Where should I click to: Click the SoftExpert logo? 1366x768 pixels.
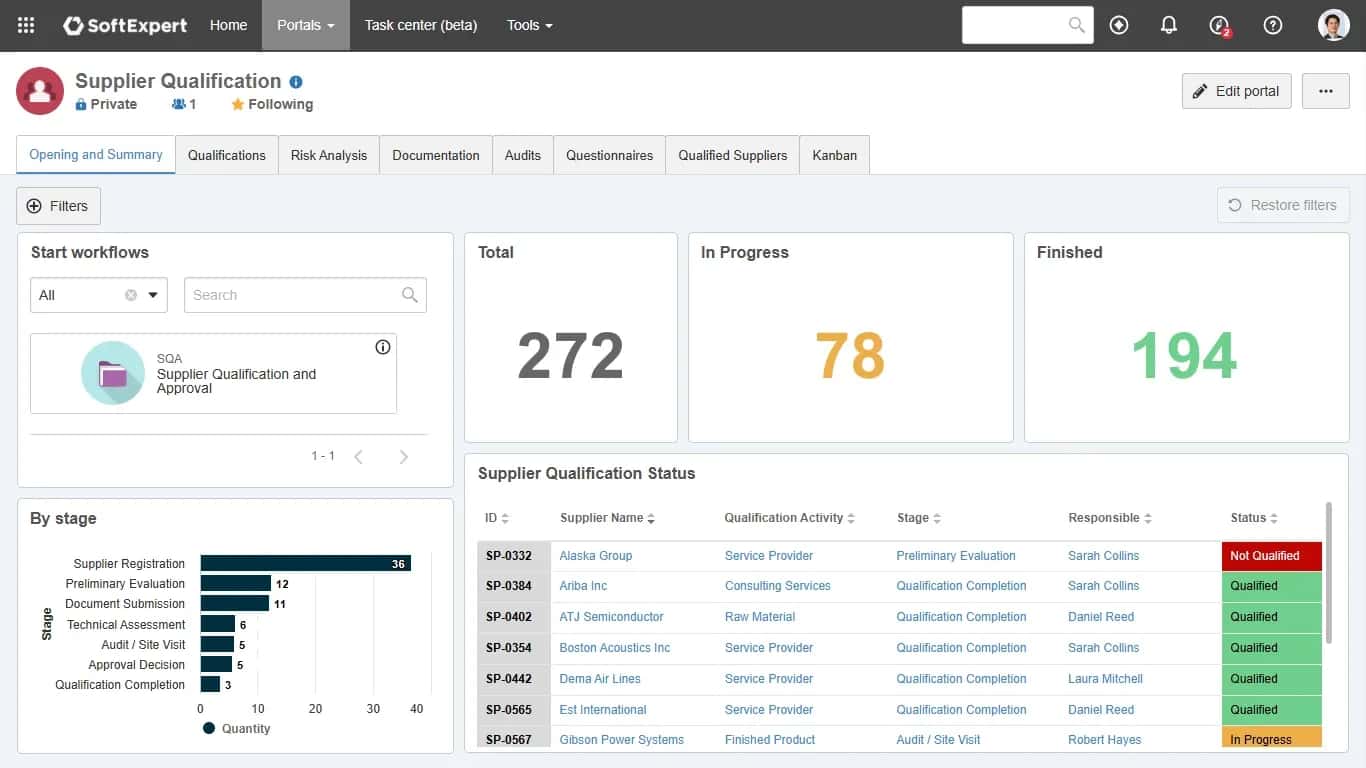(x=125, y=25)
